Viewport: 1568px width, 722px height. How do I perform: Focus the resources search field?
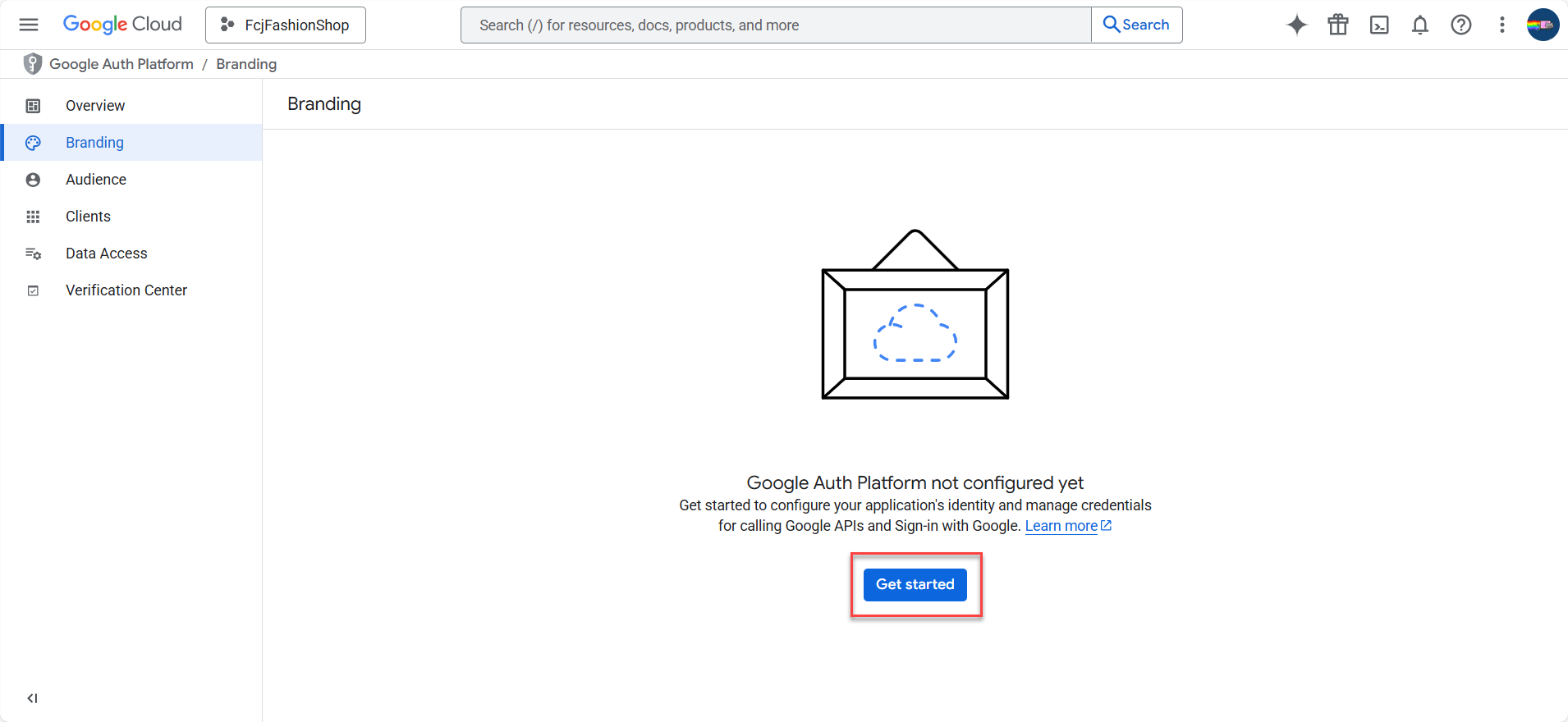[x=776, y=25]
